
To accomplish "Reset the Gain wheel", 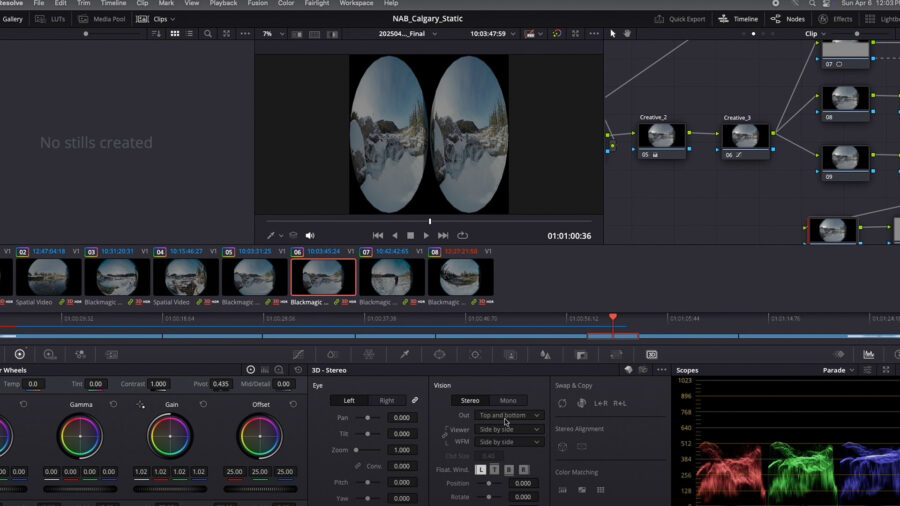I will [x=203, y=404].
